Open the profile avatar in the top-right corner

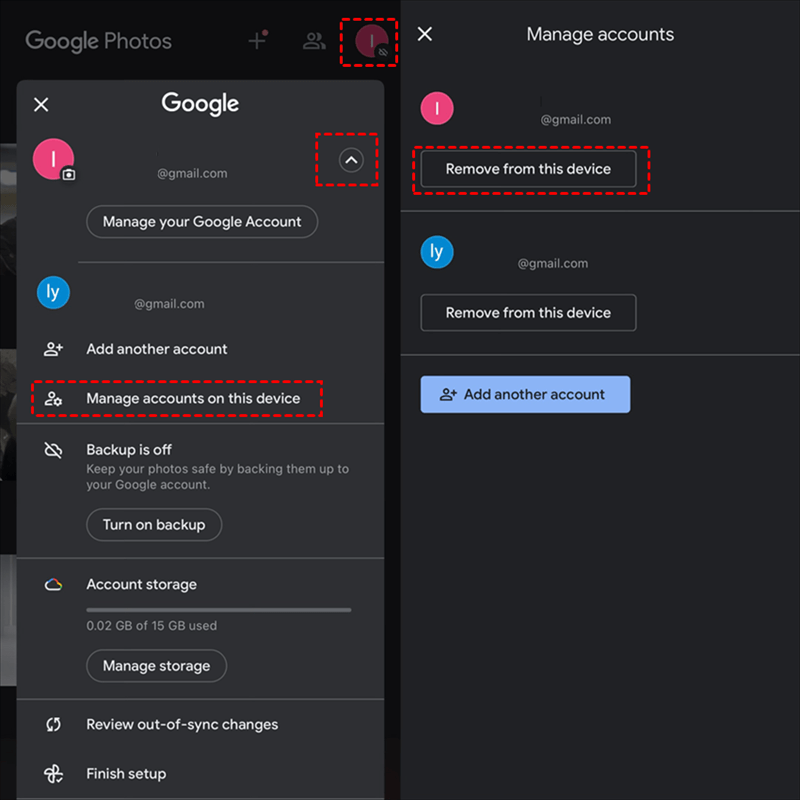click(369, 40)
